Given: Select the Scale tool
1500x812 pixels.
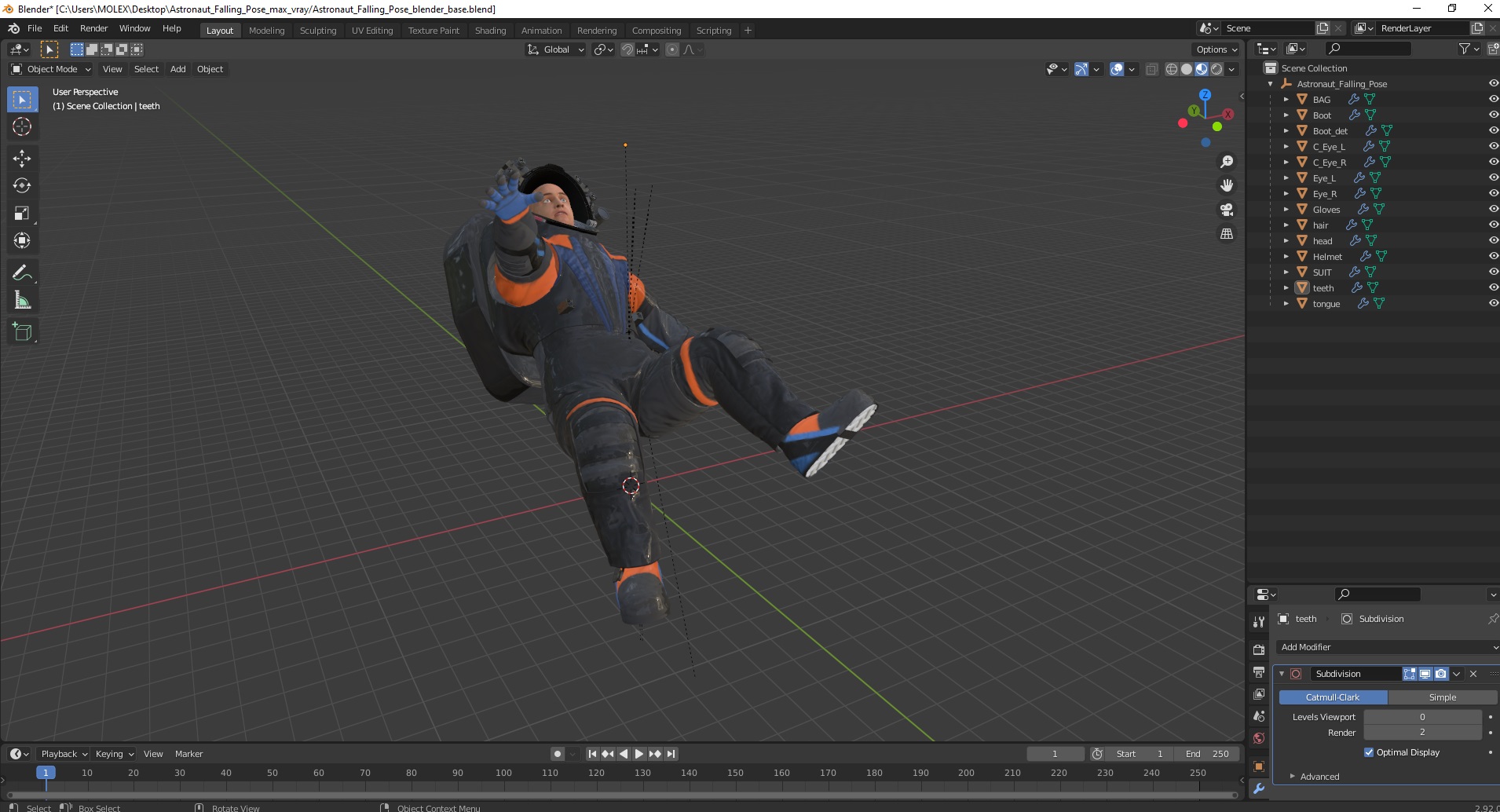Looking at the screenshot, I should pos(22,213).
